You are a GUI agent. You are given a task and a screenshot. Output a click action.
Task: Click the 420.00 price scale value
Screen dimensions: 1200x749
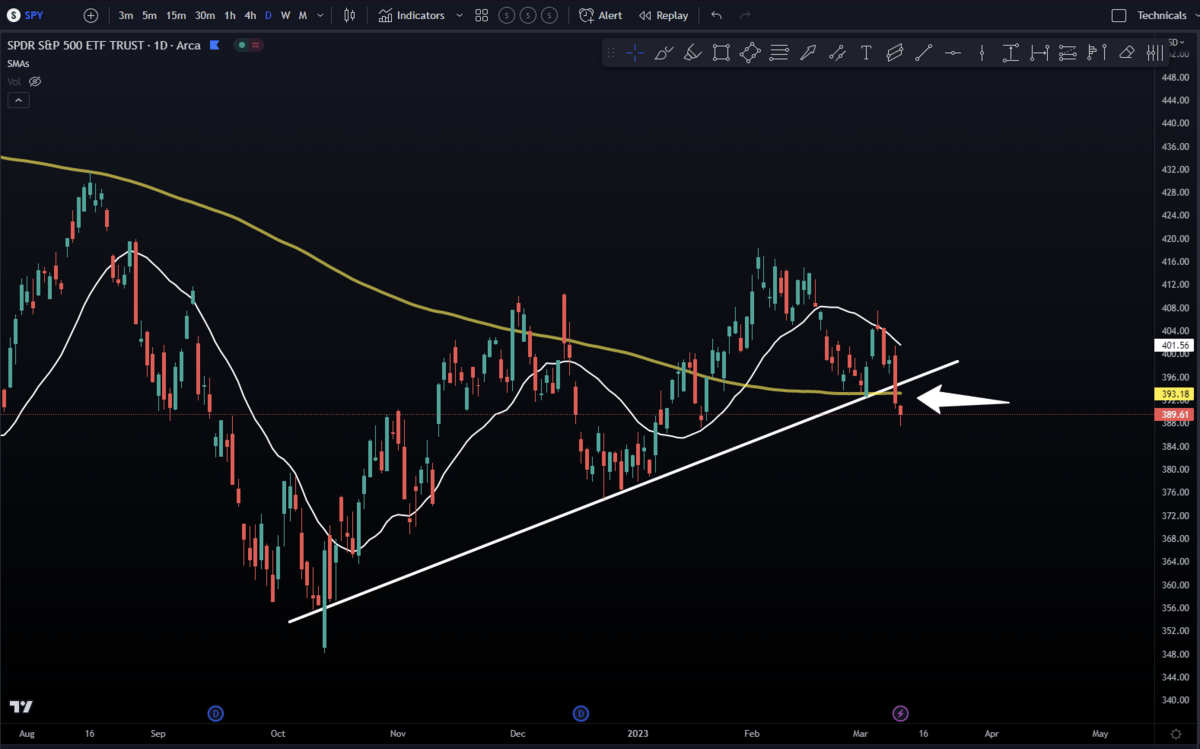click(x=1176, y=239)
